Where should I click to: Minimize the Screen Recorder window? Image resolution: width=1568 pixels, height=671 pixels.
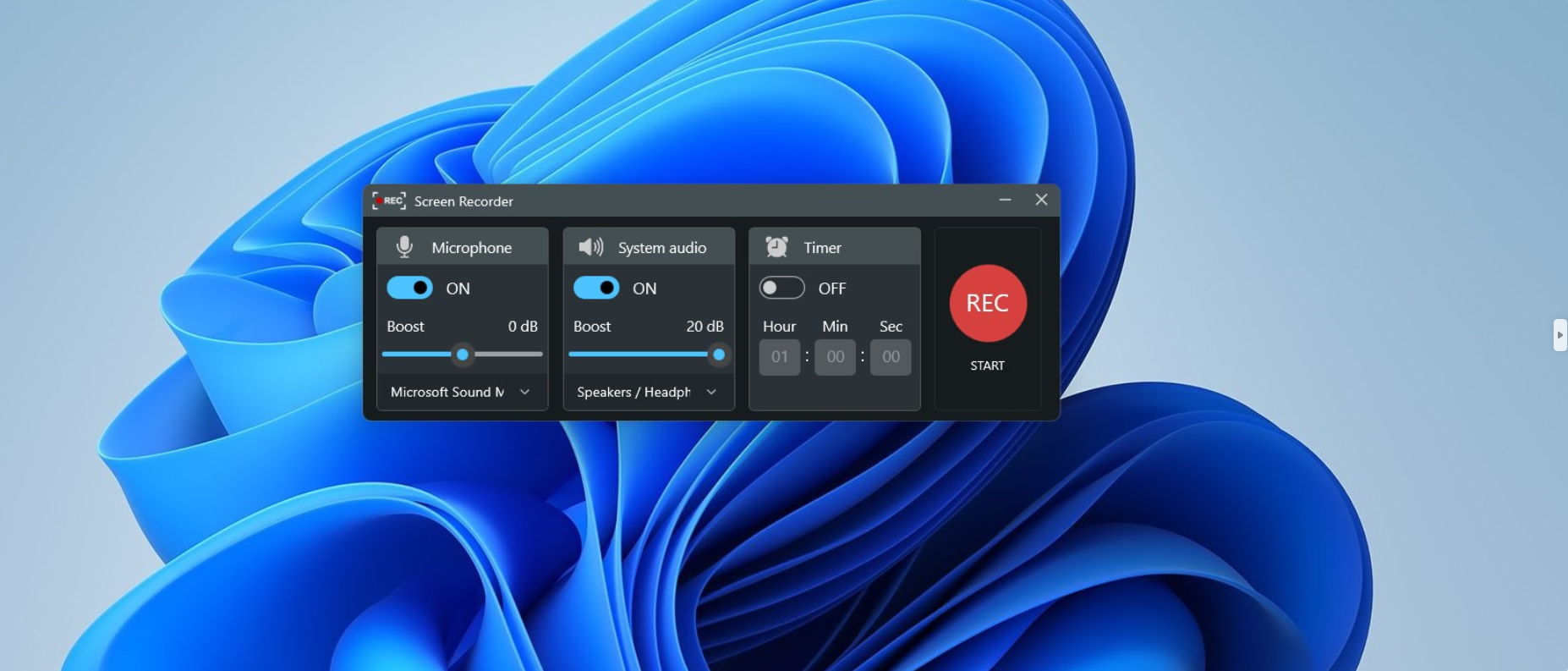coord(1005,200)
